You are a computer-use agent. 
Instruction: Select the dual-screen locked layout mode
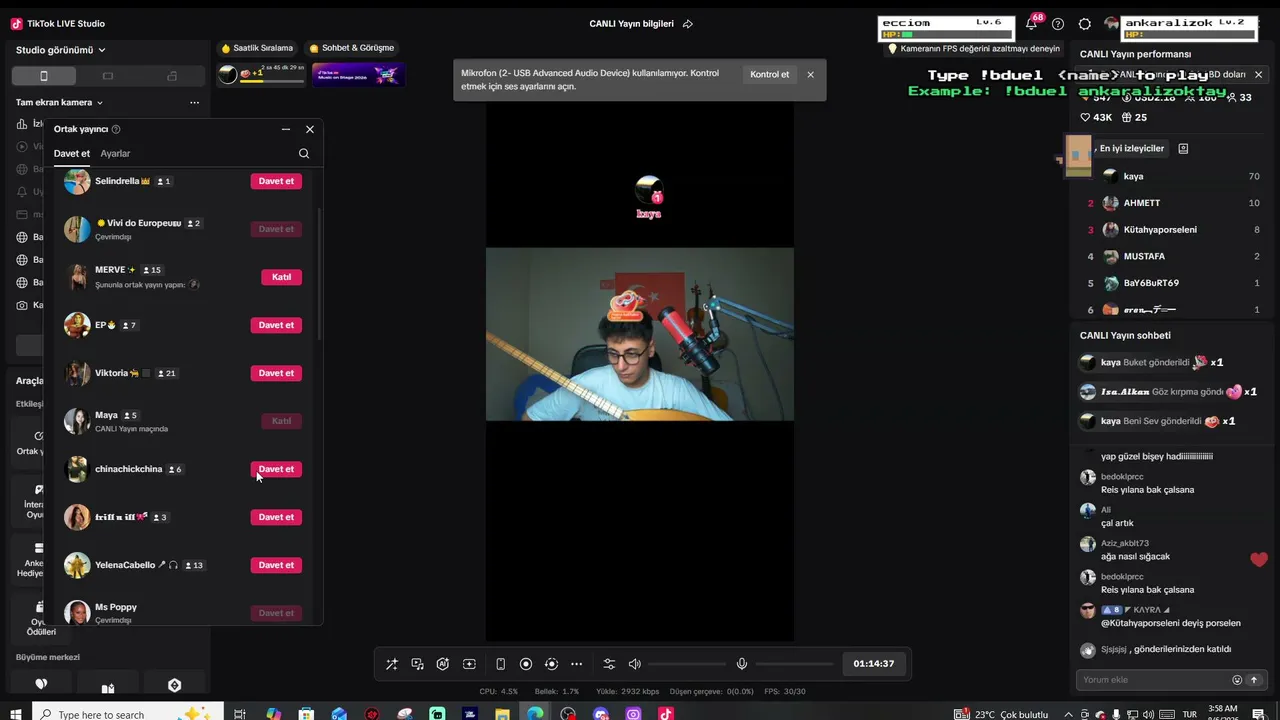pyautogui.click(x=172, y=76)
